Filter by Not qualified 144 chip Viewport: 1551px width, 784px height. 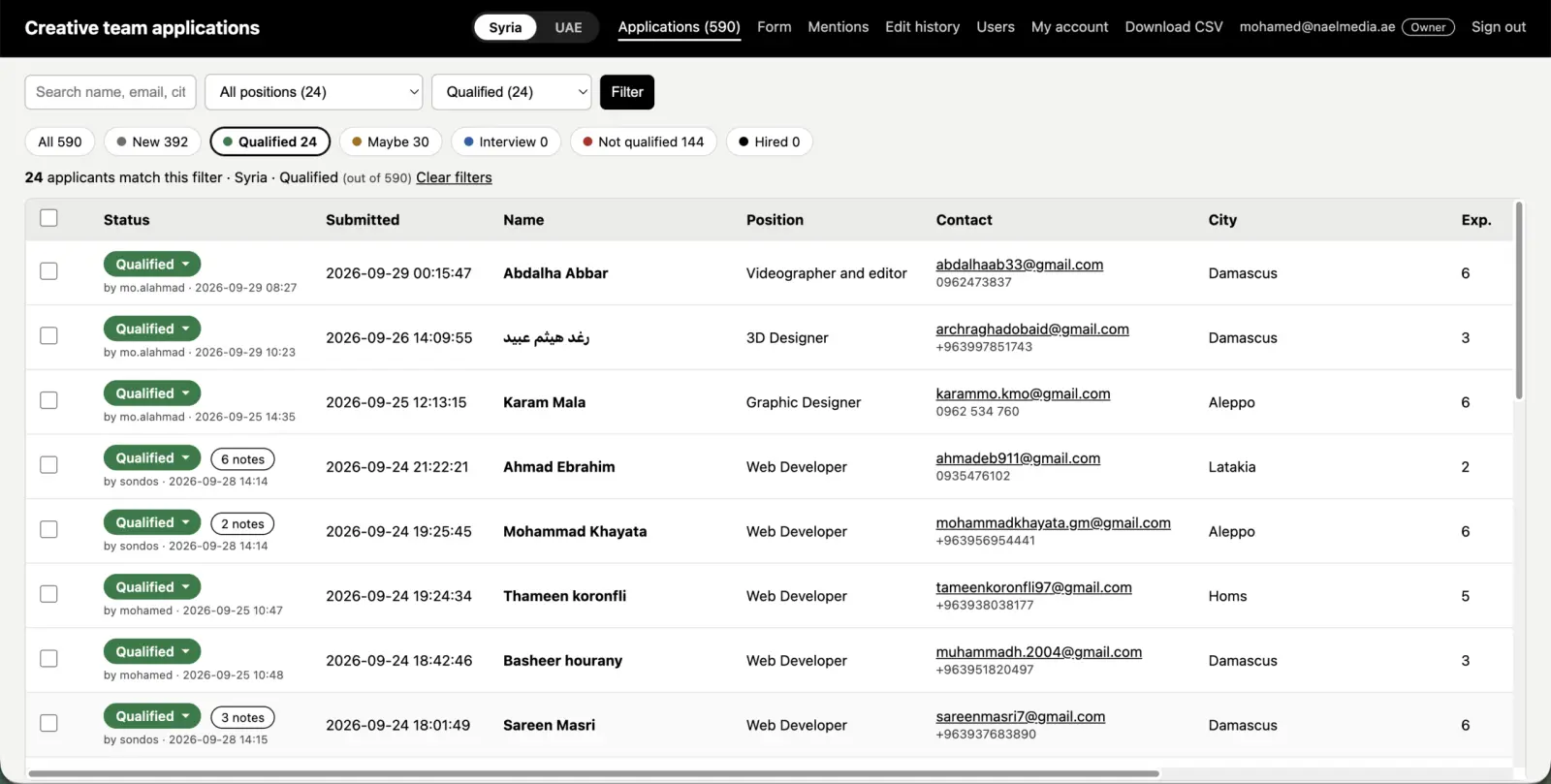644,141
